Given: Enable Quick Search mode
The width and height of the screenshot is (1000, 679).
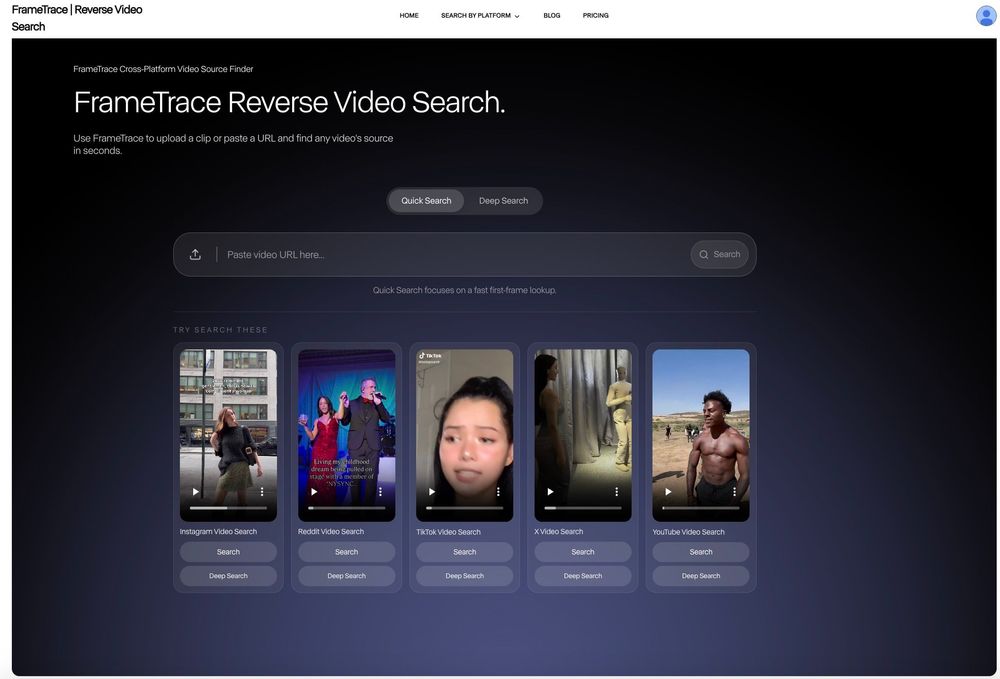Looking at the screenshot, I should 426,198.
